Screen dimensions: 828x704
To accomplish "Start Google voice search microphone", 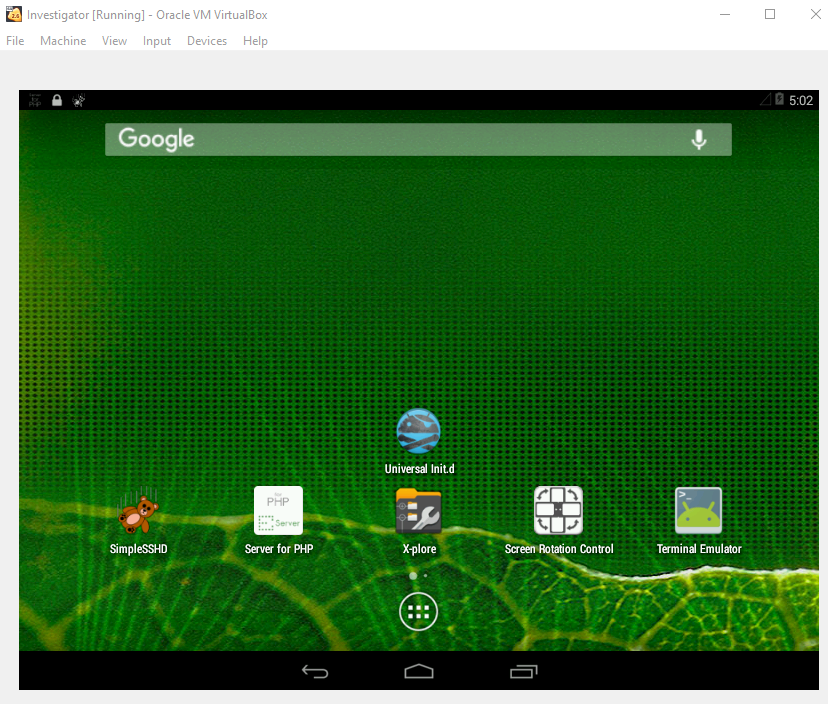I will [699, 139].
